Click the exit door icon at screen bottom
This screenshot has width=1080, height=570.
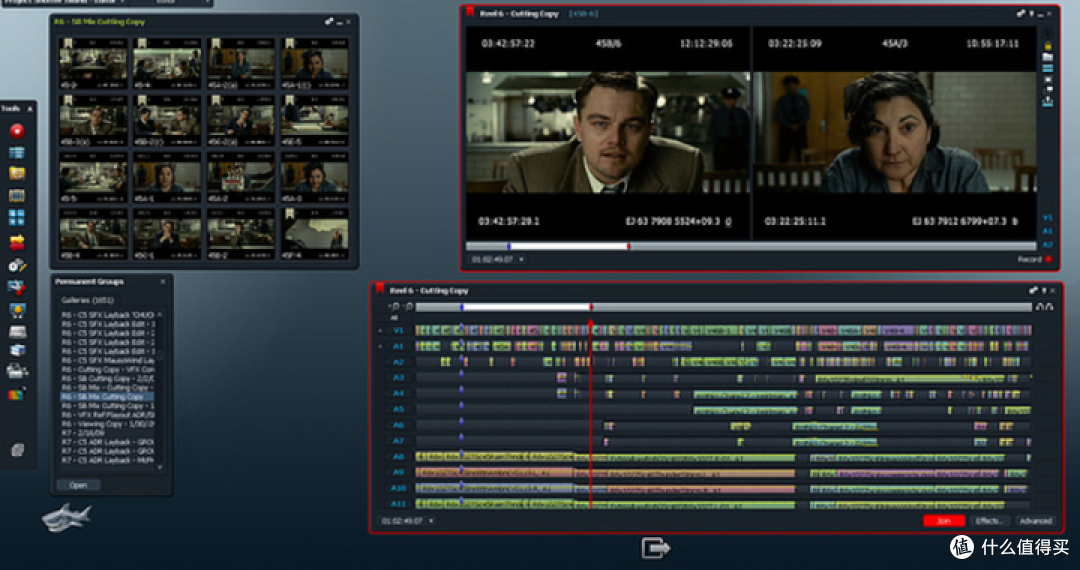click(656, 548)
